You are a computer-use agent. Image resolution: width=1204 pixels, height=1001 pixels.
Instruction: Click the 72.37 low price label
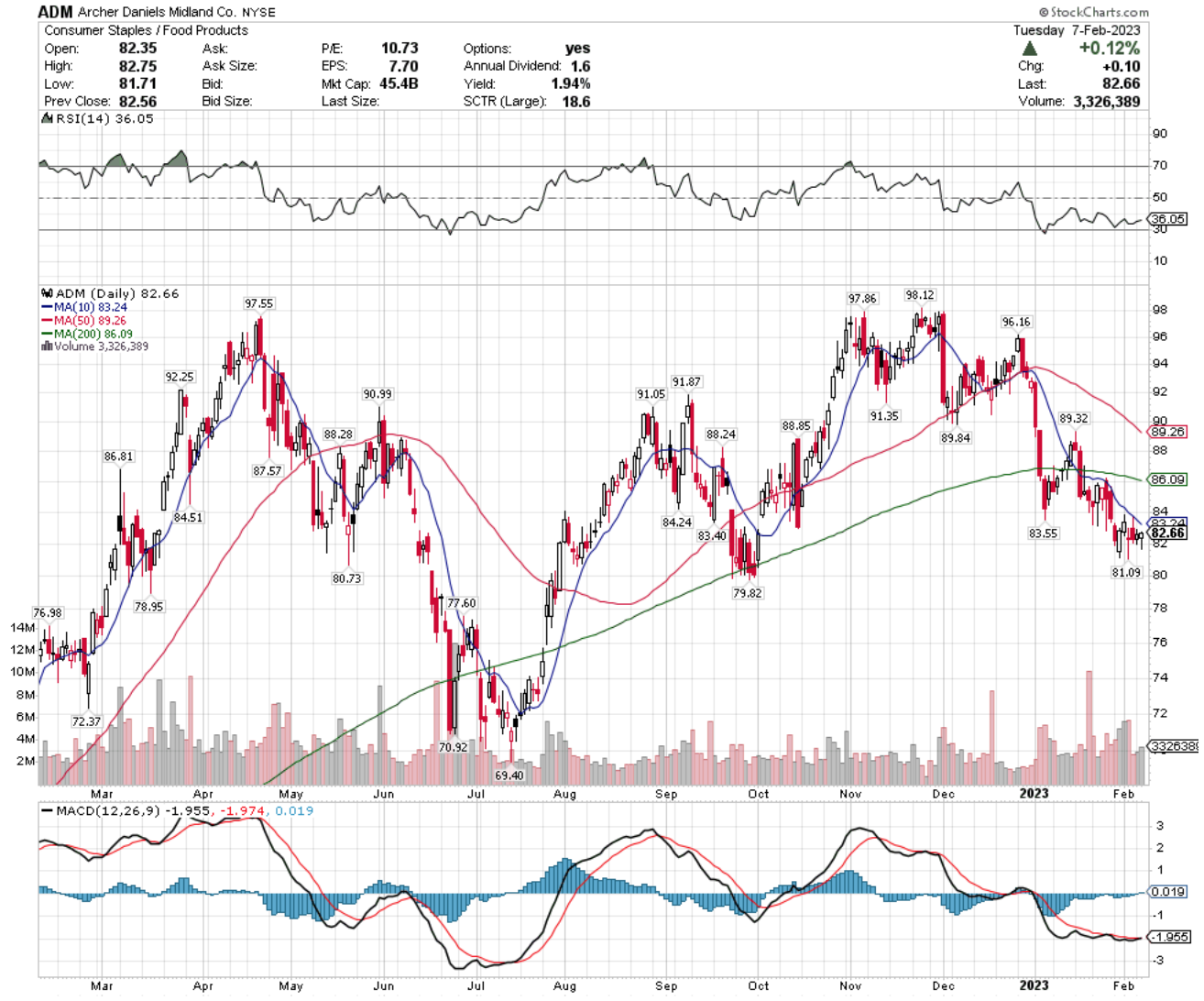tap(86, 721)
